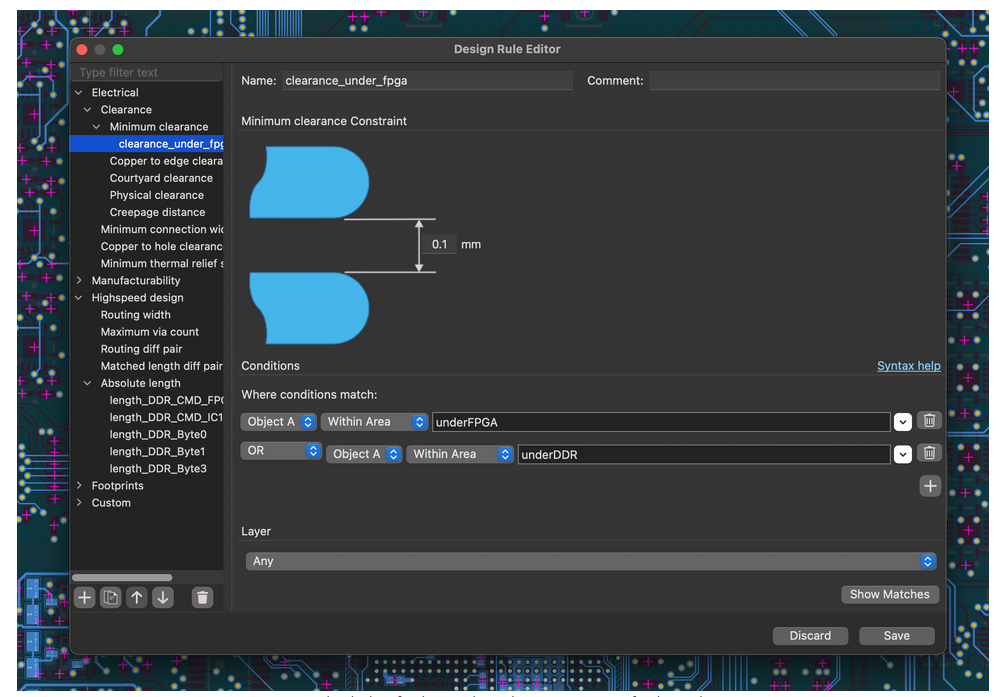Viewport: 1004px width, 697px height.
Task: Add a new rule with plus icon
Action: click(x=85, y=598)
